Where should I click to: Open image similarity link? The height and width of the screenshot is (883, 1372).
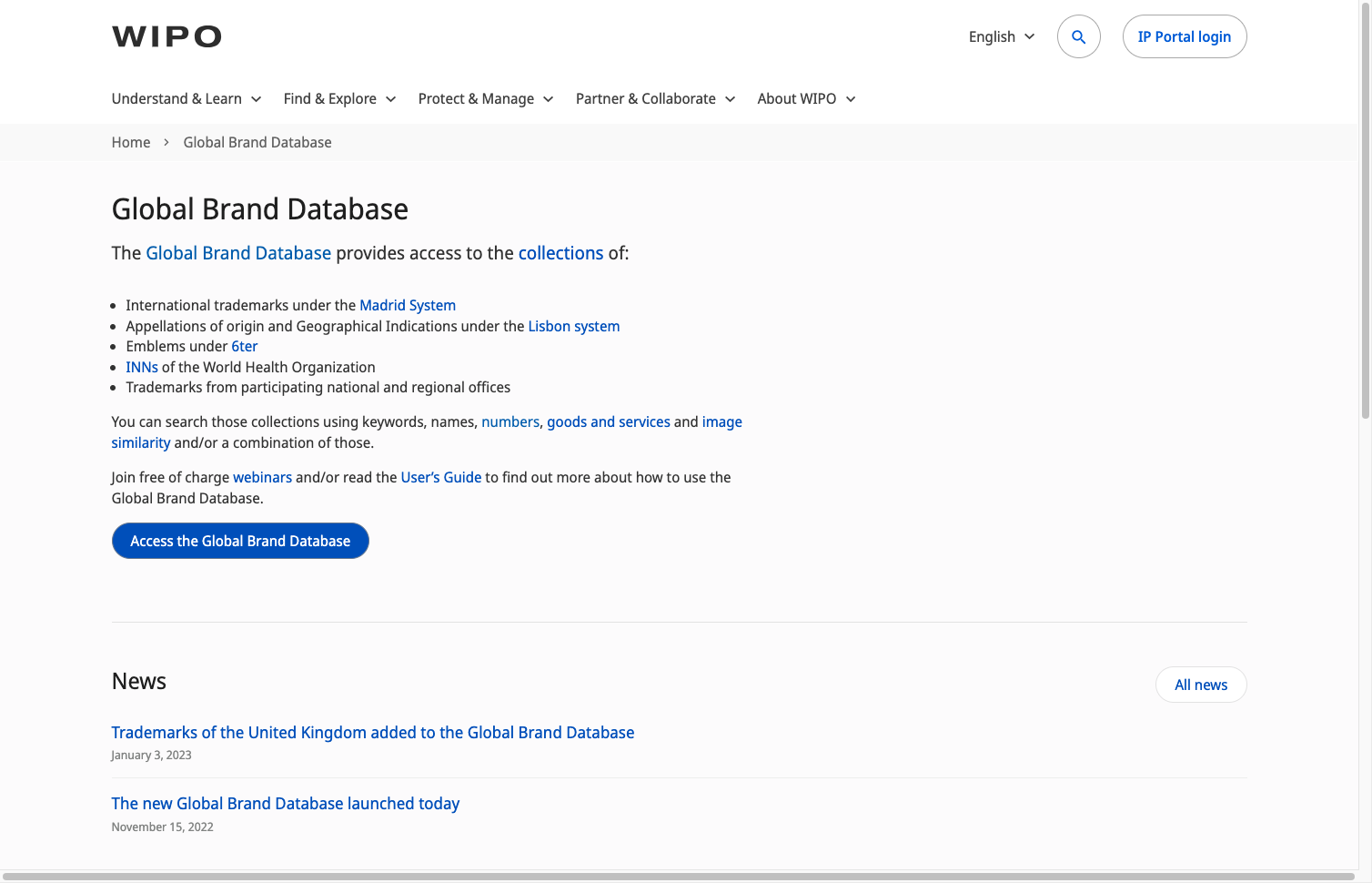tap(721, 421)
